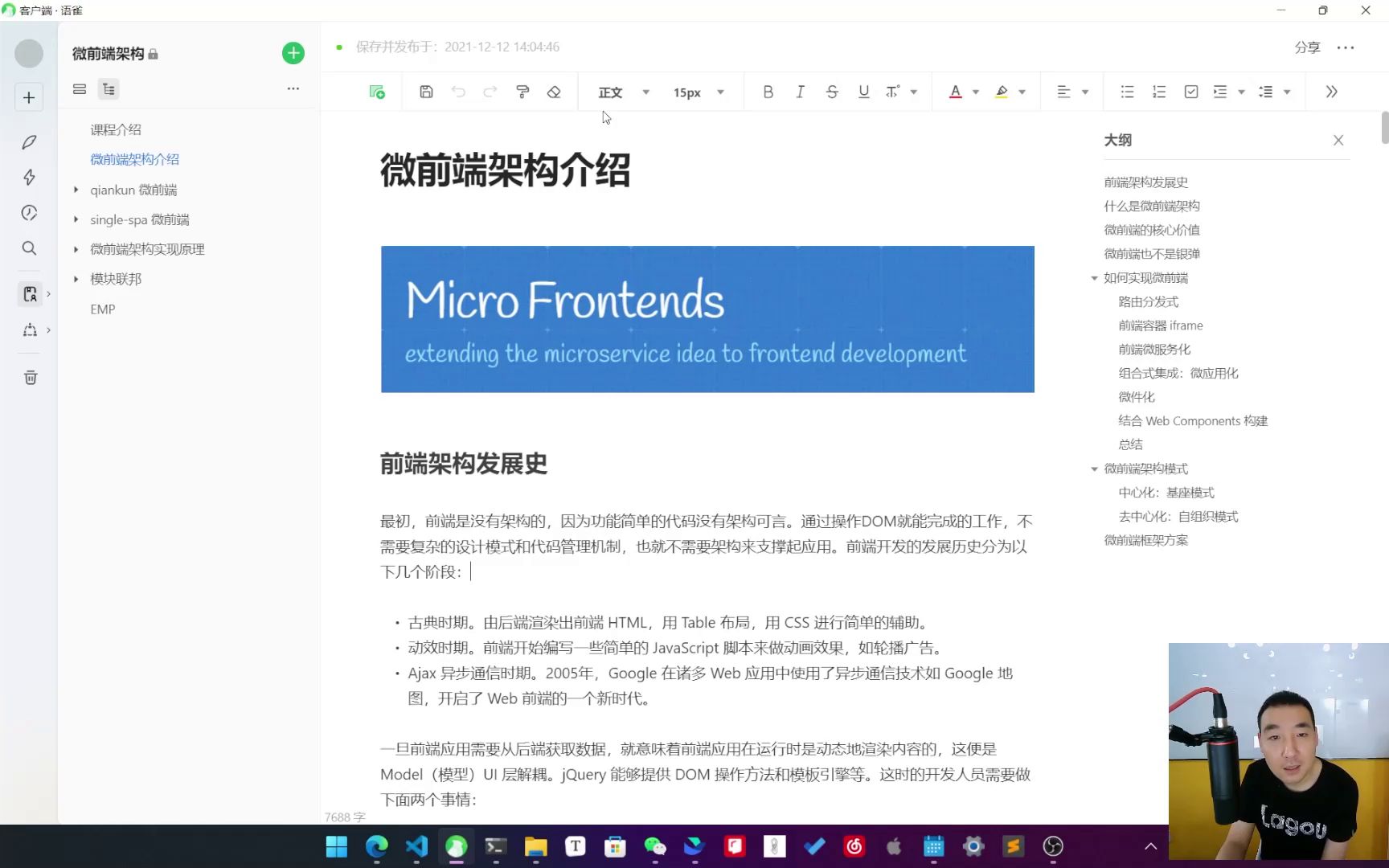The height and width of the screenshot is (868, 1389).
Task: Apply the yellow highlight color
Action: click(1001, 92)
